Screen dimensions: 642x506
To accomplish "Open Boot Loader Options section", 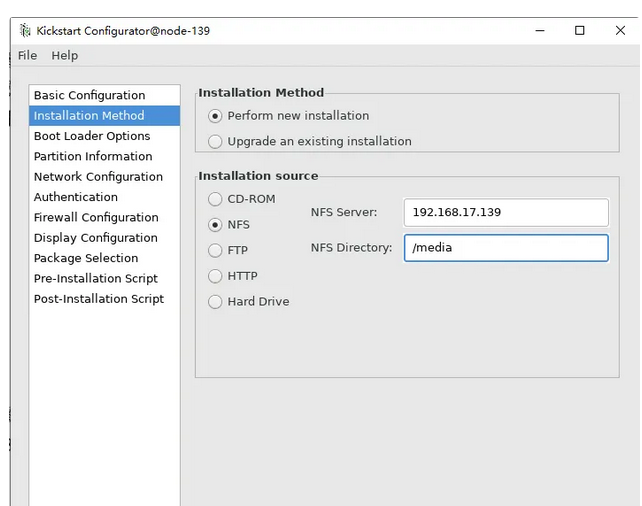I will tap(92, 136).
